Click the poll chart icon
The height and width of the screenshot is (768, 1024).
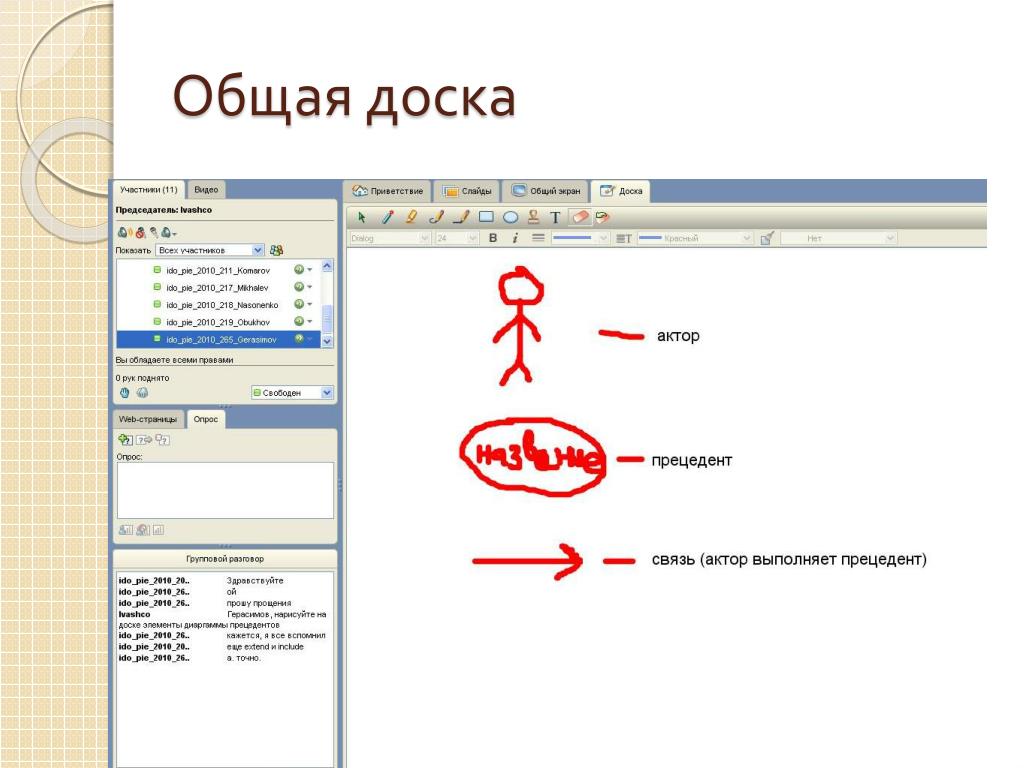[159, 530]
